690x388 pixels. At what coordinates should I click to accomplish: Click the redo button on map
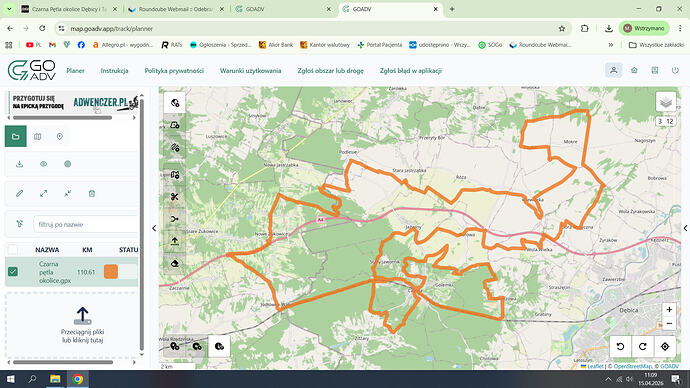[642, 347]
